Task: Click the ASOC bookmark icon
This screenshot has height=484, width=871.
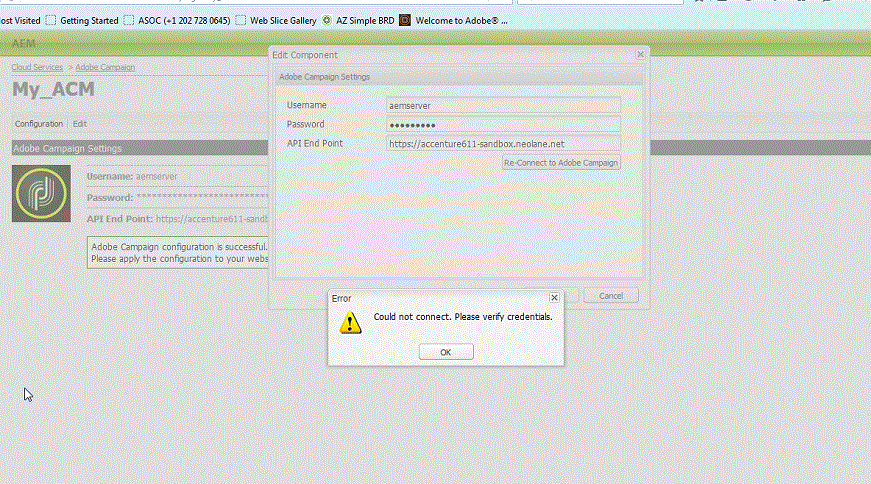Action: (129, 21)
